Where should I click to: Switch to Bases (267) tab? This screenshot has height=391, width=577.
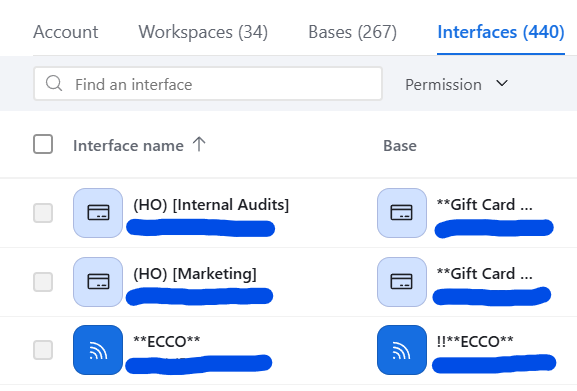coord(352,32)
